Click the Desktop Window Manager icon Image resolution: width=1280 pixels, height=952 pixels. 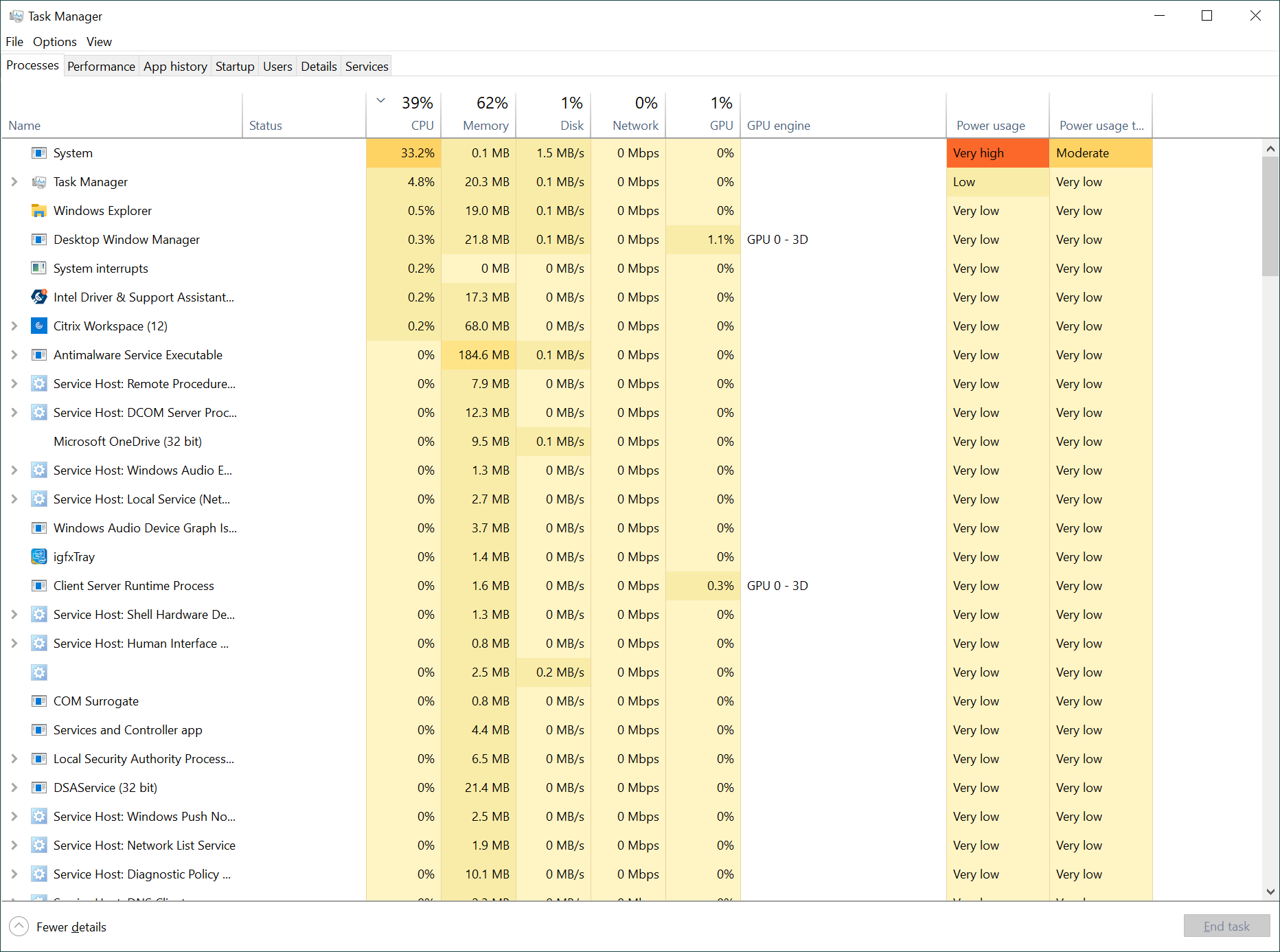tap(39, 240)
